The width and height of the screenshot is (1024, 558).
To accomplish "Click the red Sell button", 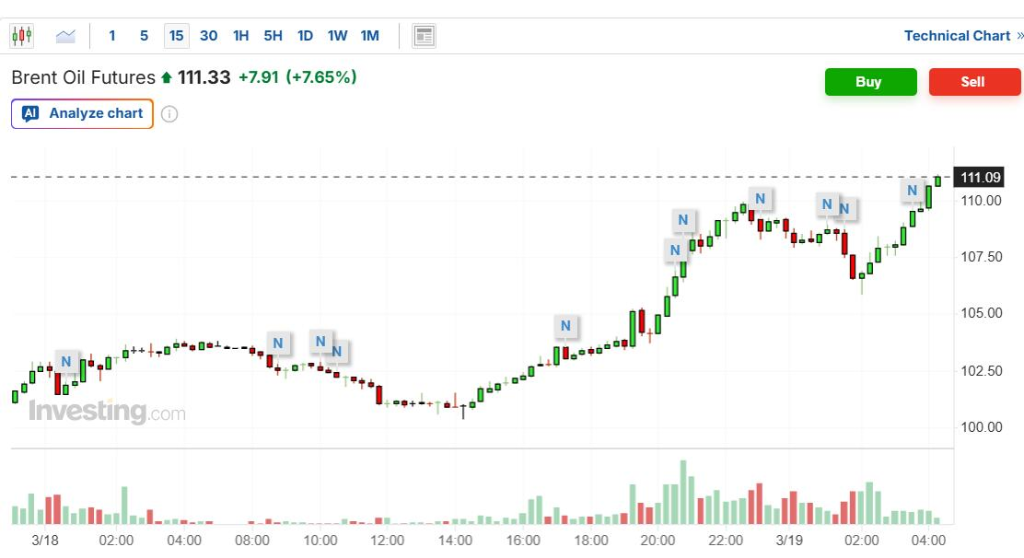I will point(974,82).
